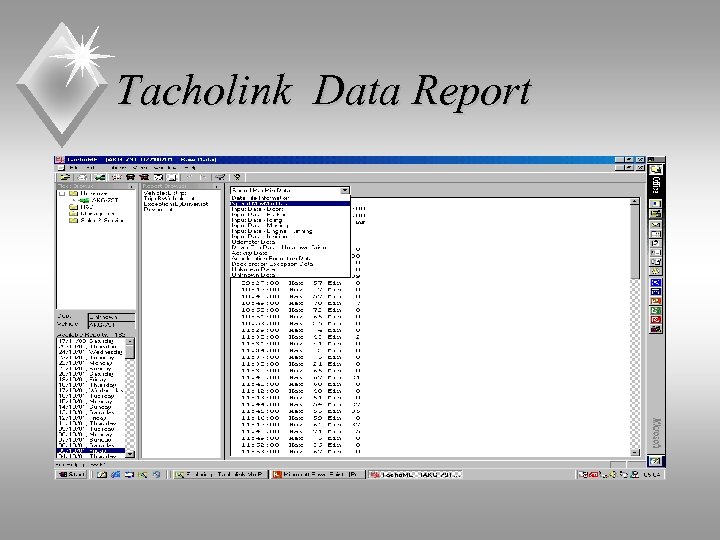720x540 pixels.
Task: Click the Driver field in the left panel
Action: coord(112,317)
